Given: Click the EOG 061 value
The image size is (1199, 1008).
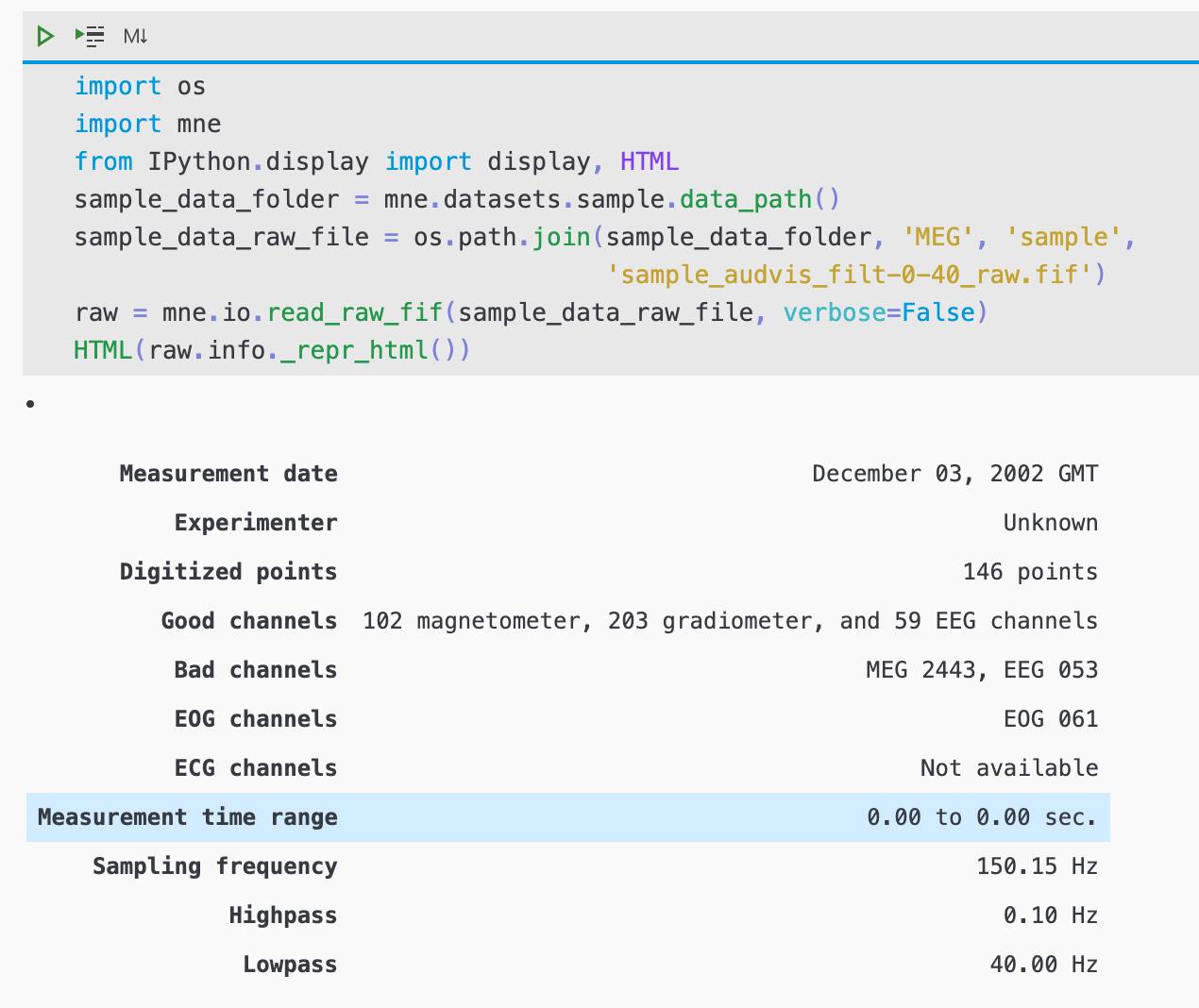Looking at the screenshot, I should [x=1051, y=719].
